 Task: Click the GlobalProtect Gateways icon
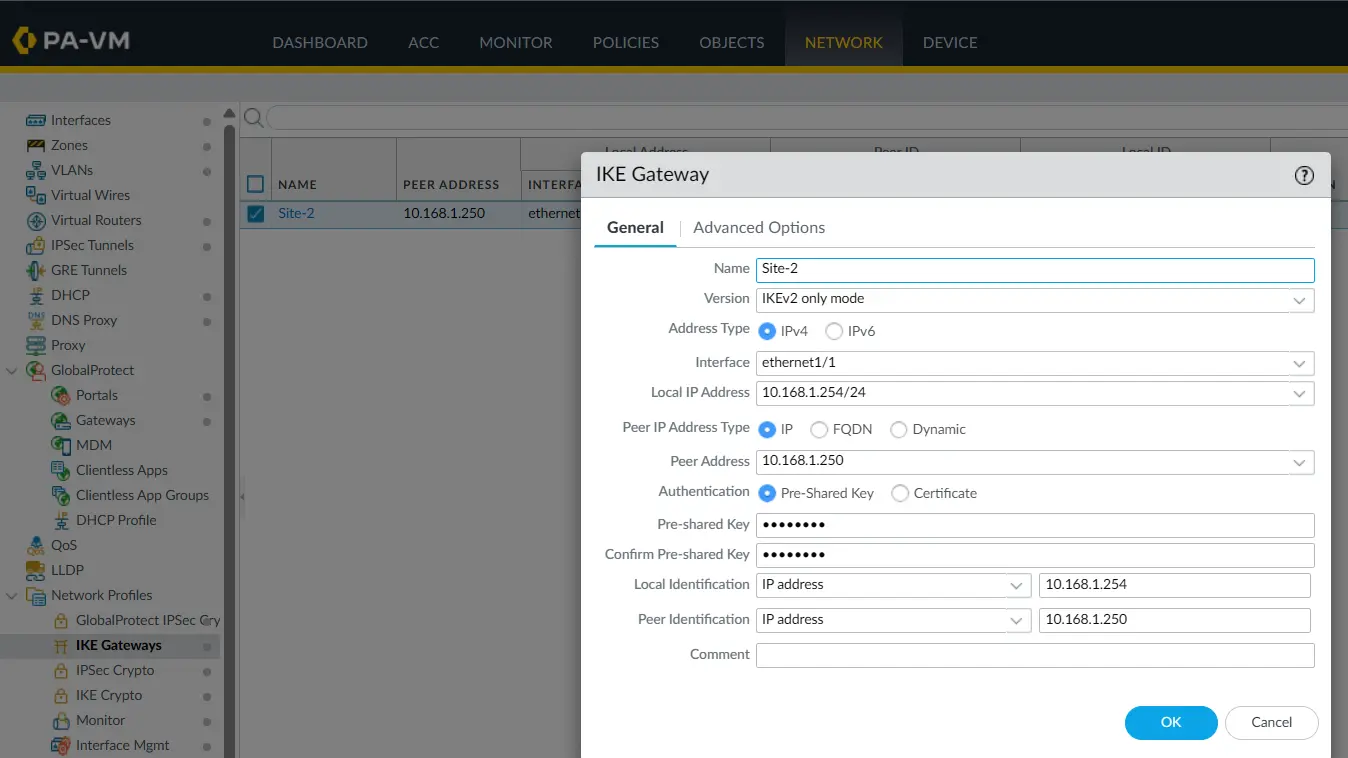[60, 420]
